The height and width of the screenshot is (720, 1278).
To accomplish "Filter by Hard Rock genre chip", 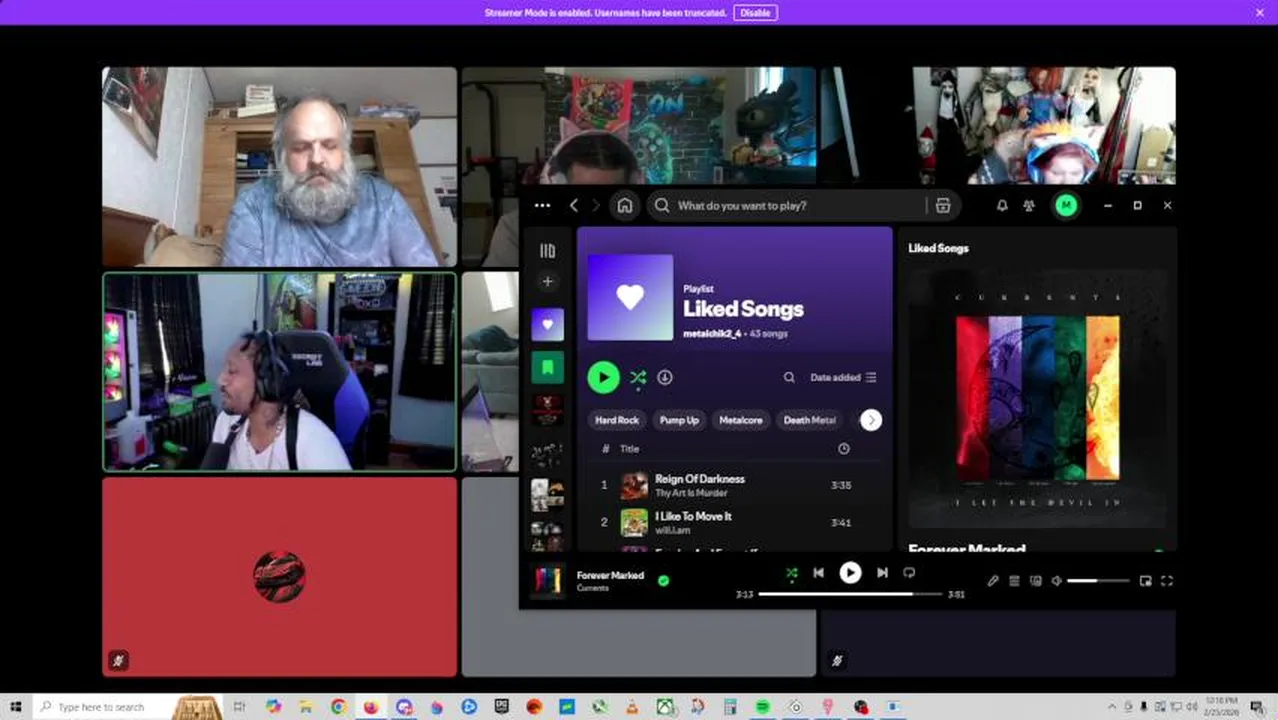I will pyautogui.click(x=617, y=420).
